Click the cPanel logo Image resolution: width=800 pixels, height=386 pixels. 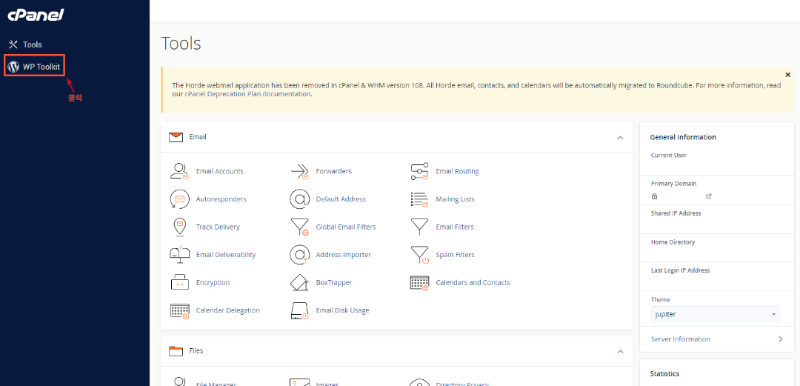35,15
